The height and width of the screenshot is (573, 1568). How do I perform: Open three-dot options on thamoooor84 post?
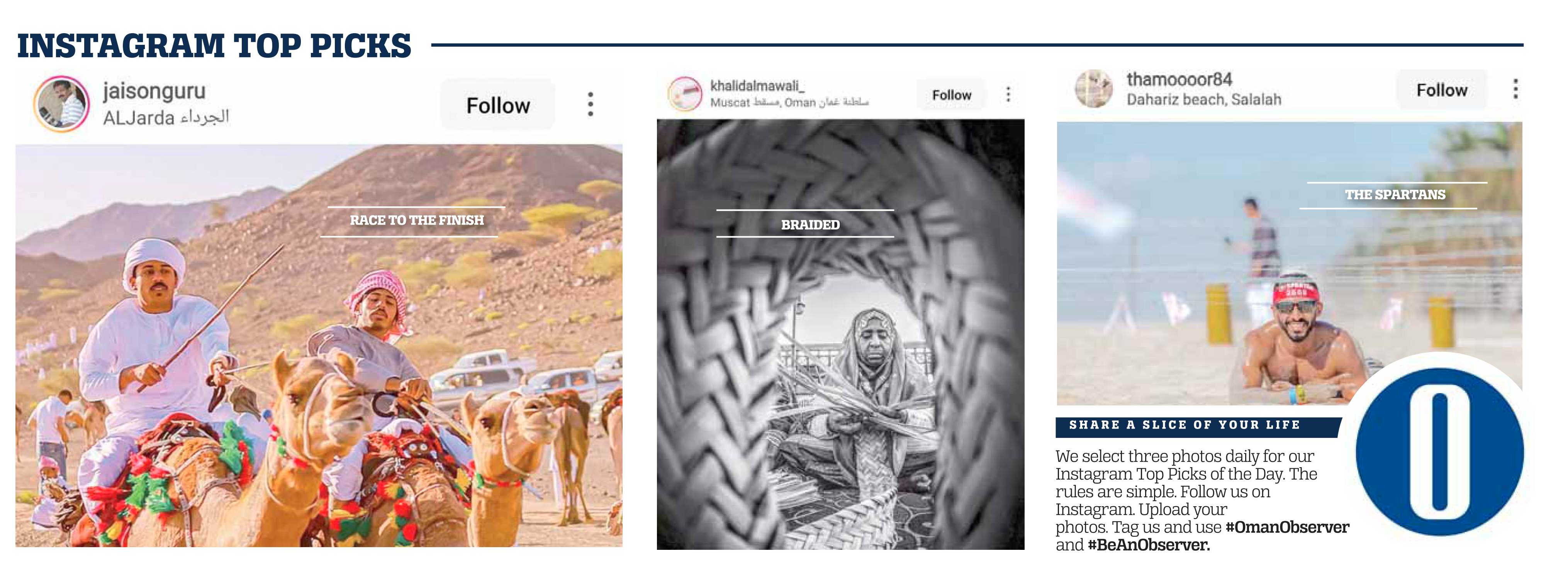(1515, 89)
